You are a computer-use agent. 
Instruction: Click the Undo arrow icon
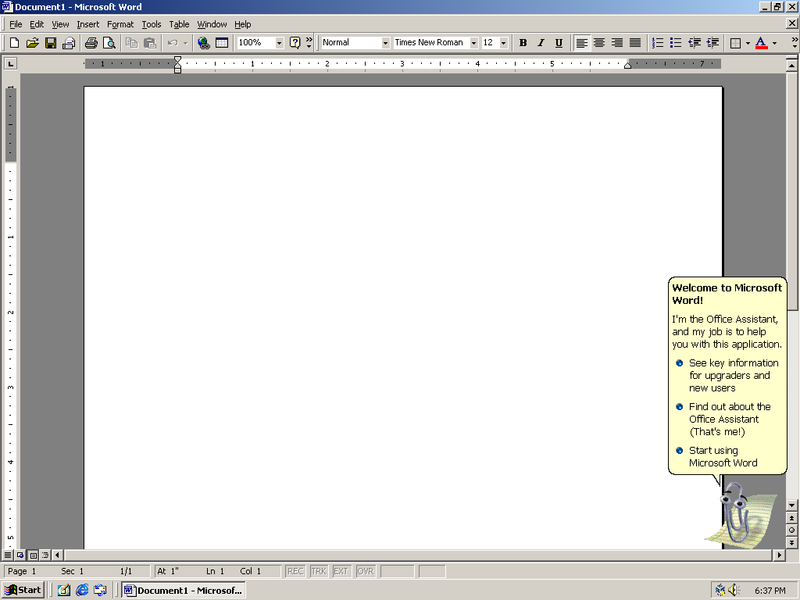pos(172,43)
